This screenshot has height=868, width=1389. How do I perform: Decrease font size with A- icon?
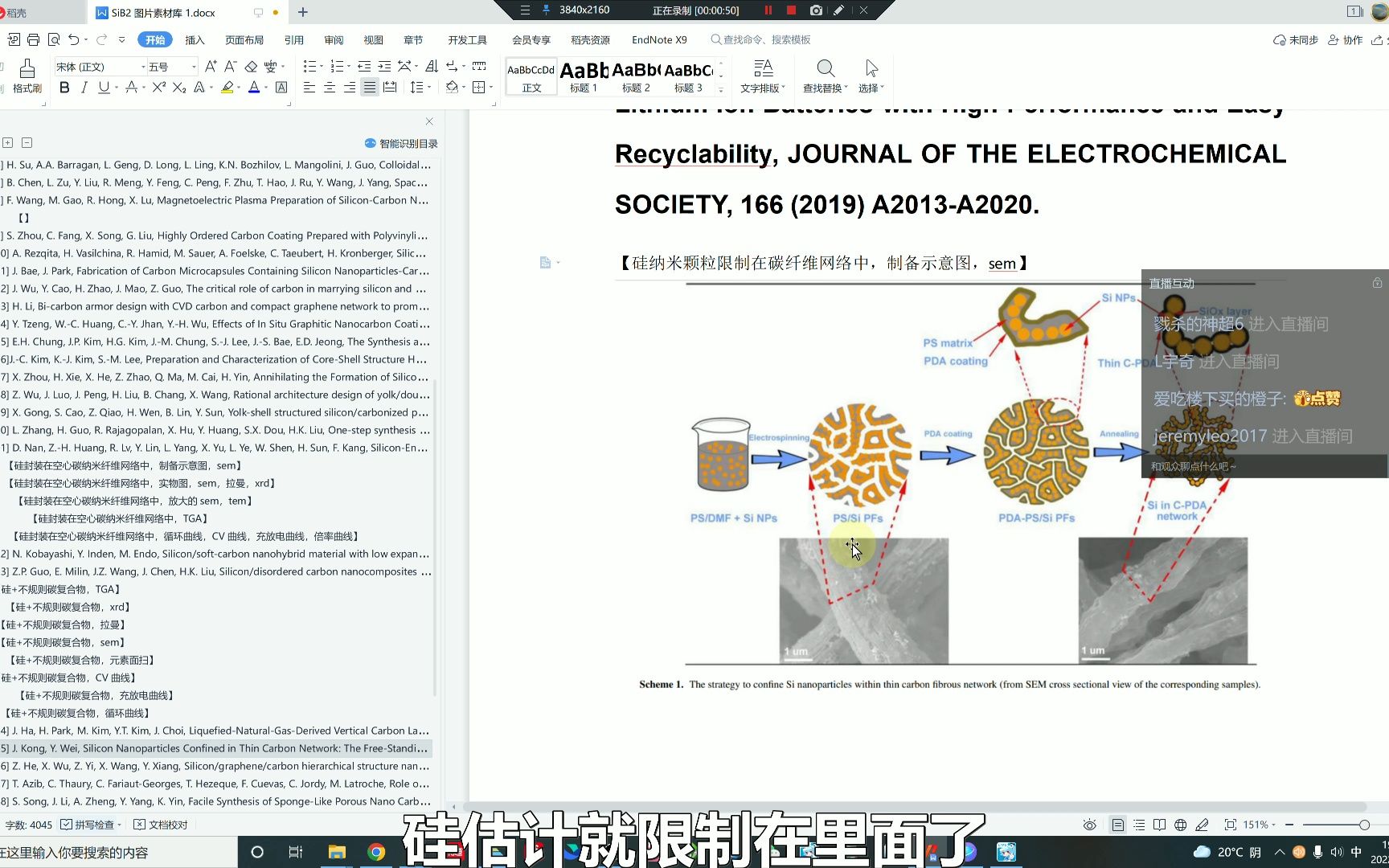231,67
